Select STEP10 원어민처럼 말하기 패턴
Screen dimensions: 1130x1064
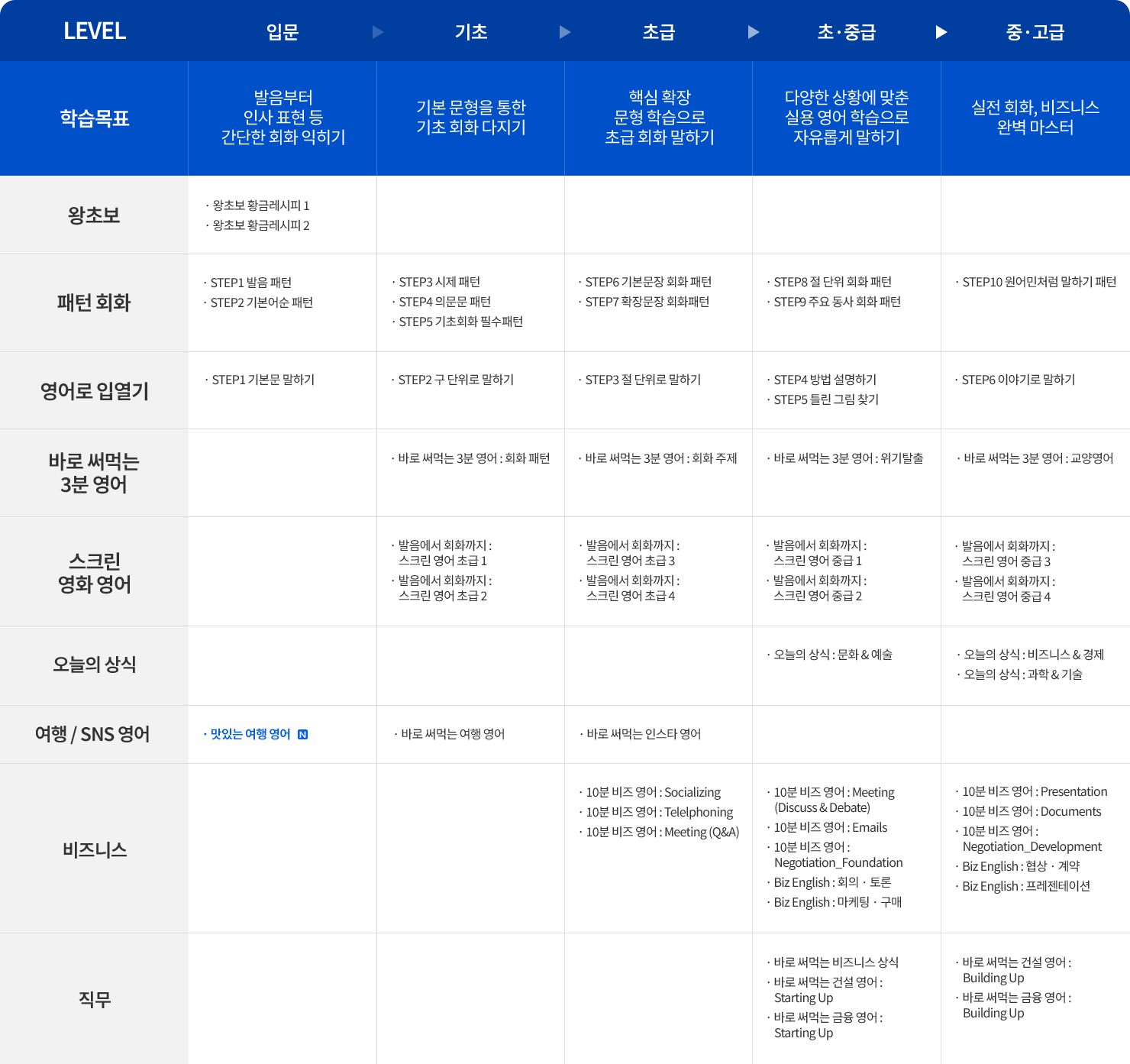(1039, 282)
